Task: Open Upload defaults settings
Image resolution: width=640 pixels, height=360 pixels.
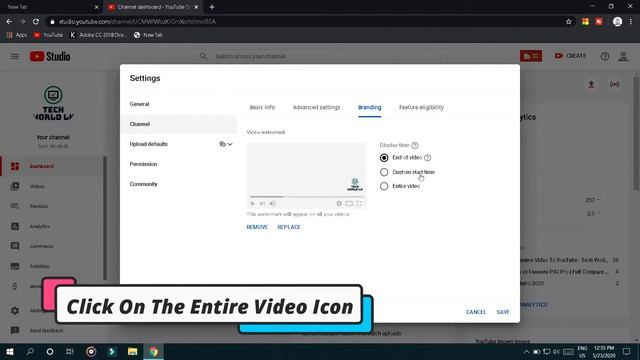Action: pos(149,144)
